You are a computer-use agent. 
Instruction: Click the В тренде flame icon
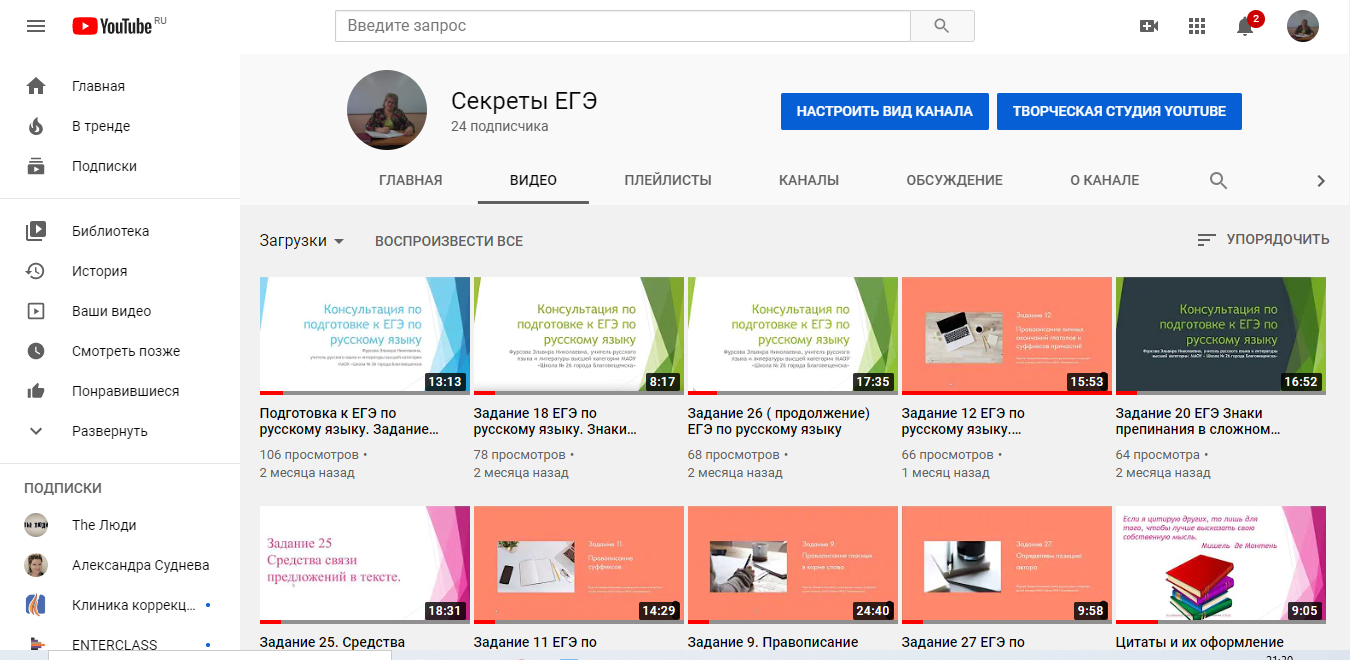(36, 126)
